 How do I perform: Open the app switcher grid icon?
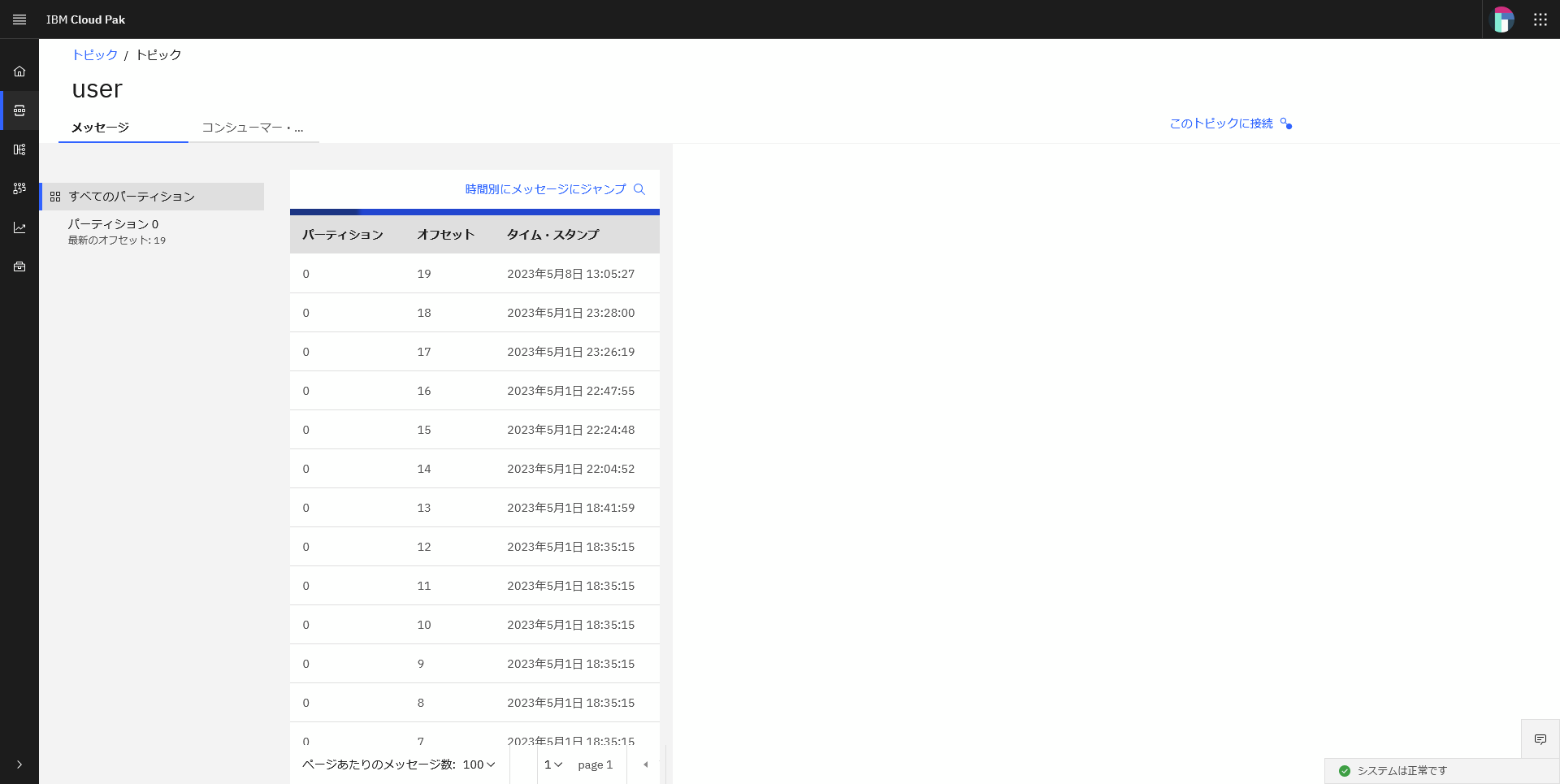point(1540,19)
